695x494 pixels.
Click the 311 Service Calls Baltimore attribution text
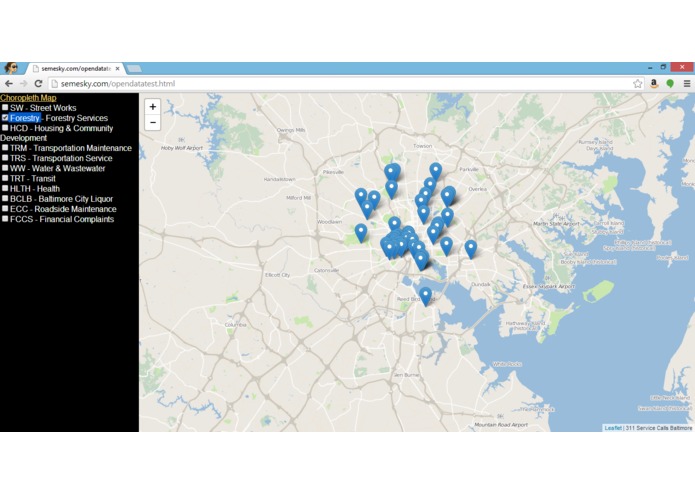point(659,428)
